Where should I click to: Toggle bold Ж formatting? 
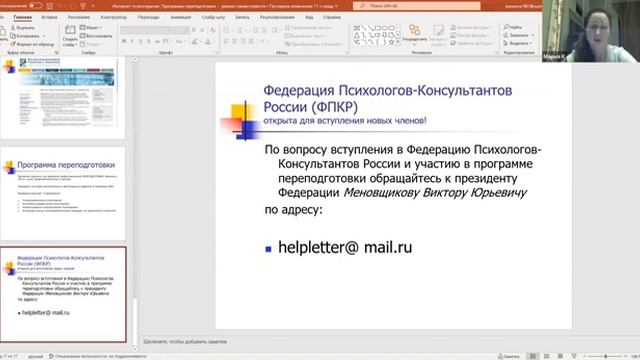point(124,41)
